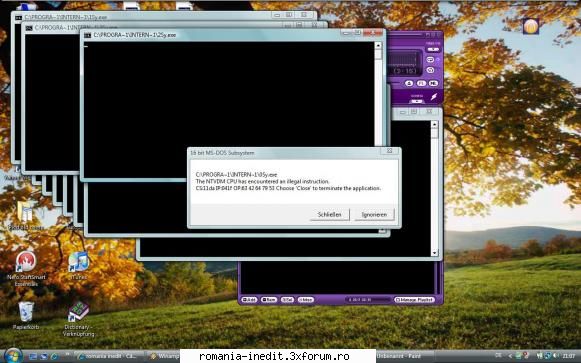Click the title bar icon of the rearmost console window
This screenshot has width=581, height=363.
(x=19, y=17)
